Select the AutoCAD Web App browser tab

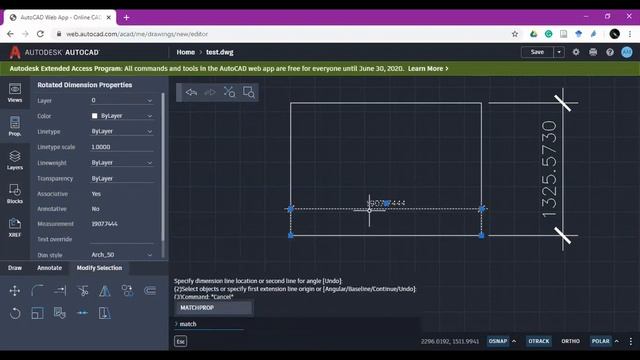(x=60, y=18)
